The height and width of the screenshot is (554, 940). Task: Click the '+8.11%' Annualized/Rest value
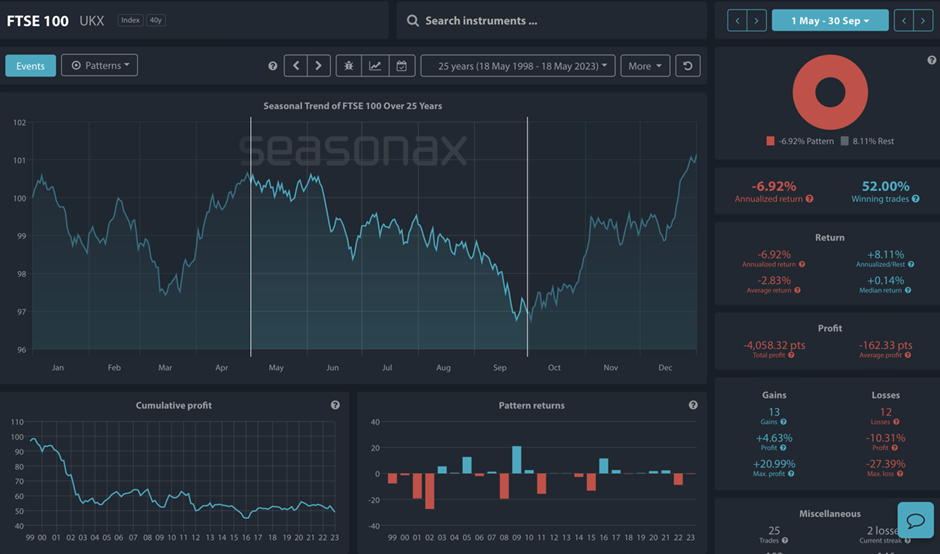(885, 255)
